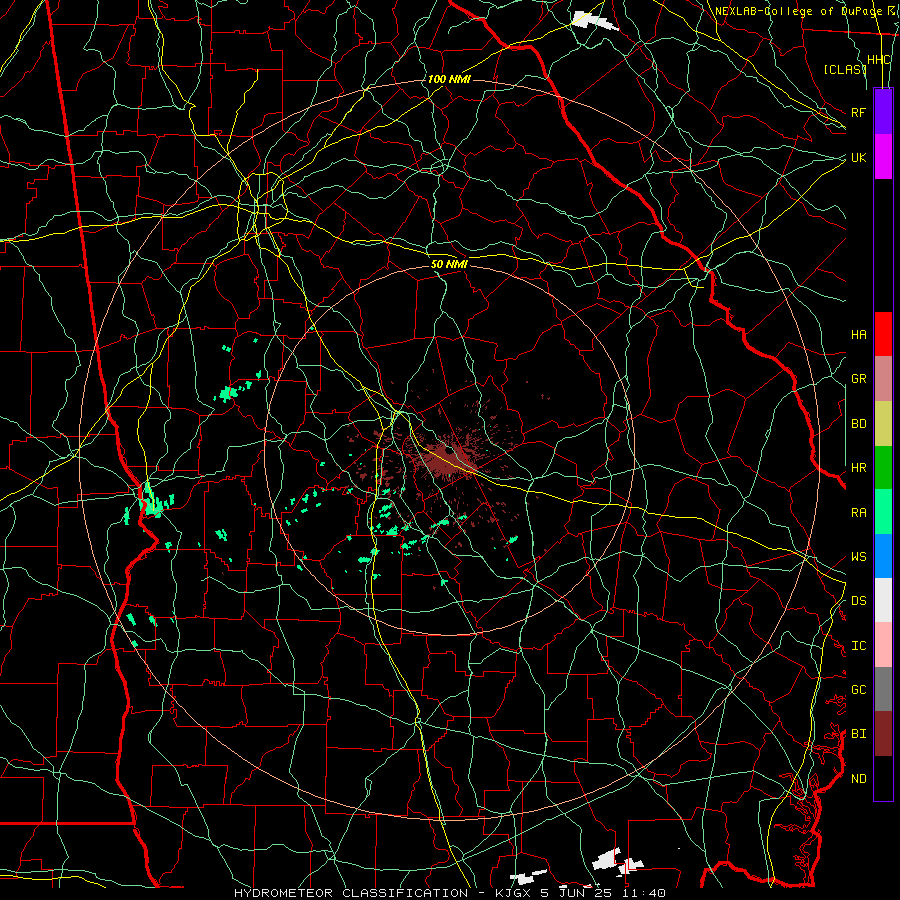The height and width of the screenshot is (900, 900).
Task: Click the pinkish GR legend swatch
Action: click(x=883, y=379)
